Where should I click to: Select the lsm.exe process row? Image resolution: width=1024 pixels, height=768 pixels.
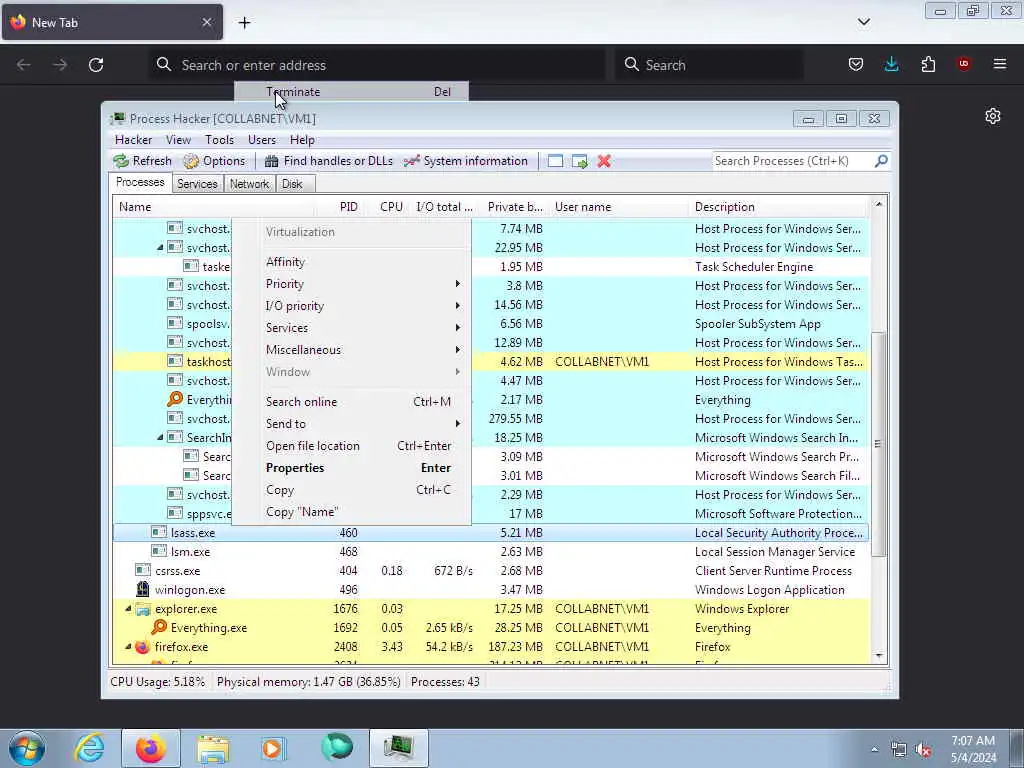[x=490, y=552]
